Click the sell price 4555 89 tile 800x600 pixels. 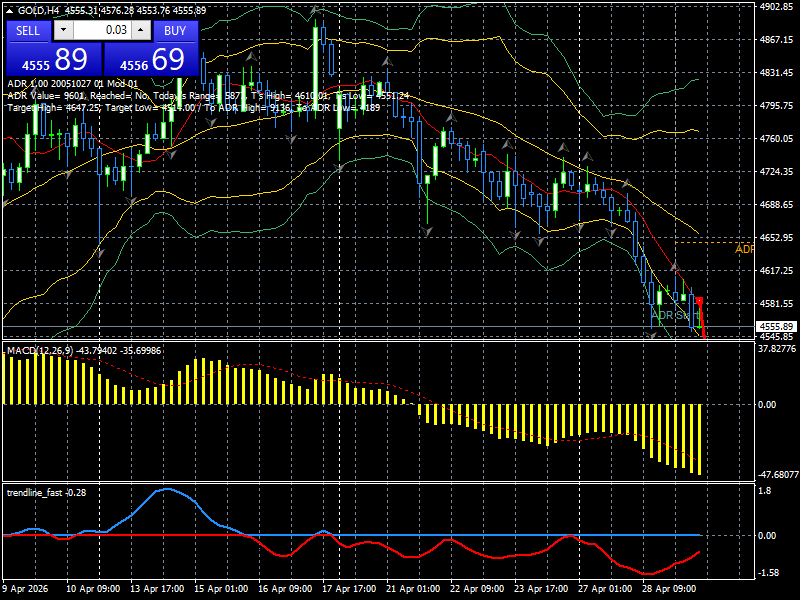click(54, 59)
